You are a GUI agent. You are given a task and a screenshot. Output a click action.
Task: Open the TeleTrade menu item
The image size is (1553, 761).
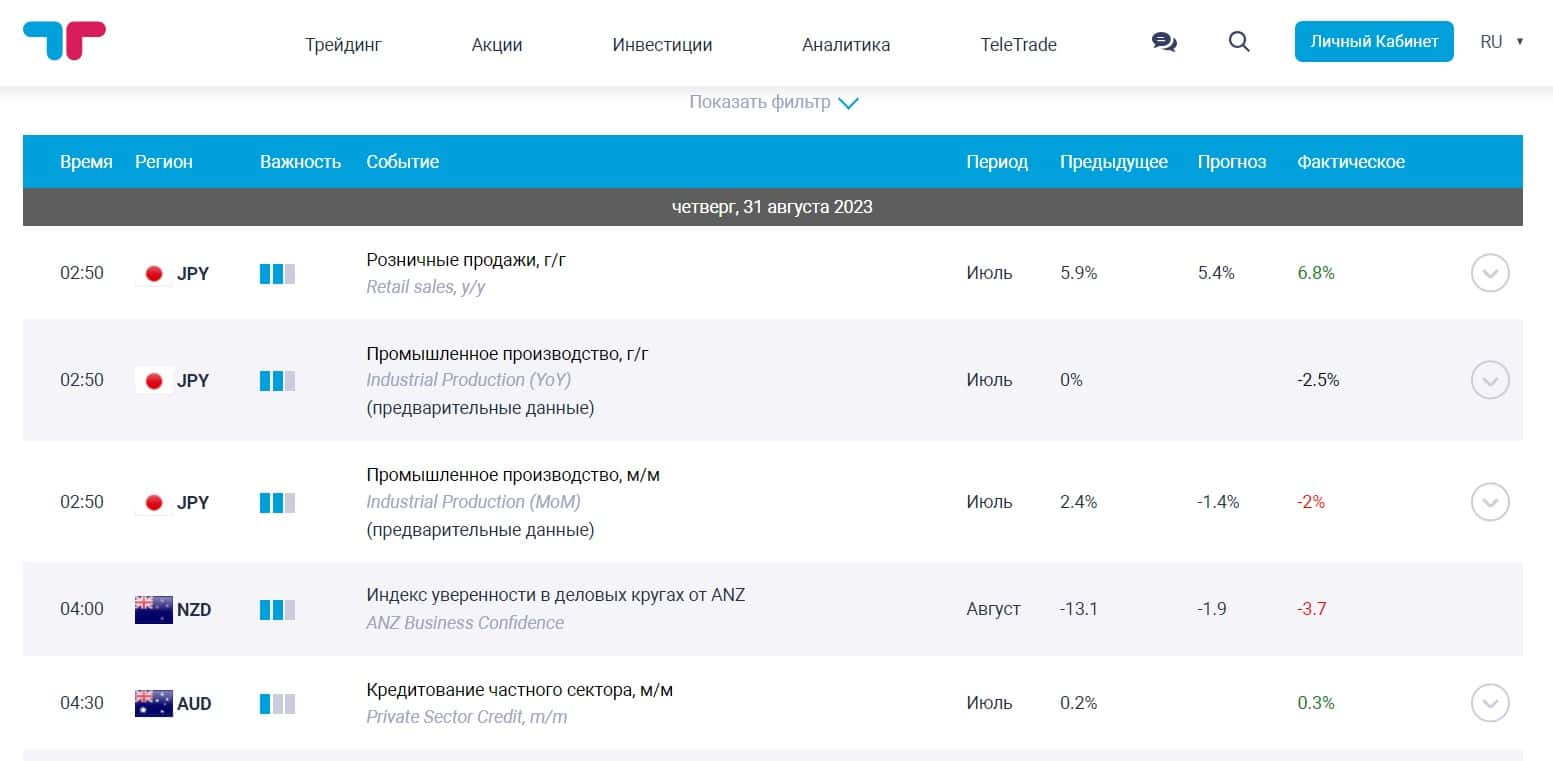[1019, 44]
